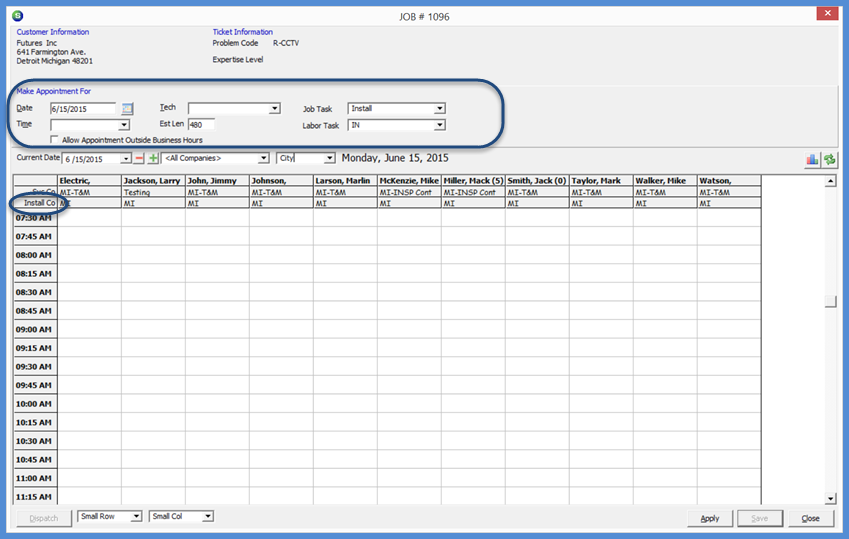
Task: Click the Save button
Action: pyautogui.click(x=760, y=518)
